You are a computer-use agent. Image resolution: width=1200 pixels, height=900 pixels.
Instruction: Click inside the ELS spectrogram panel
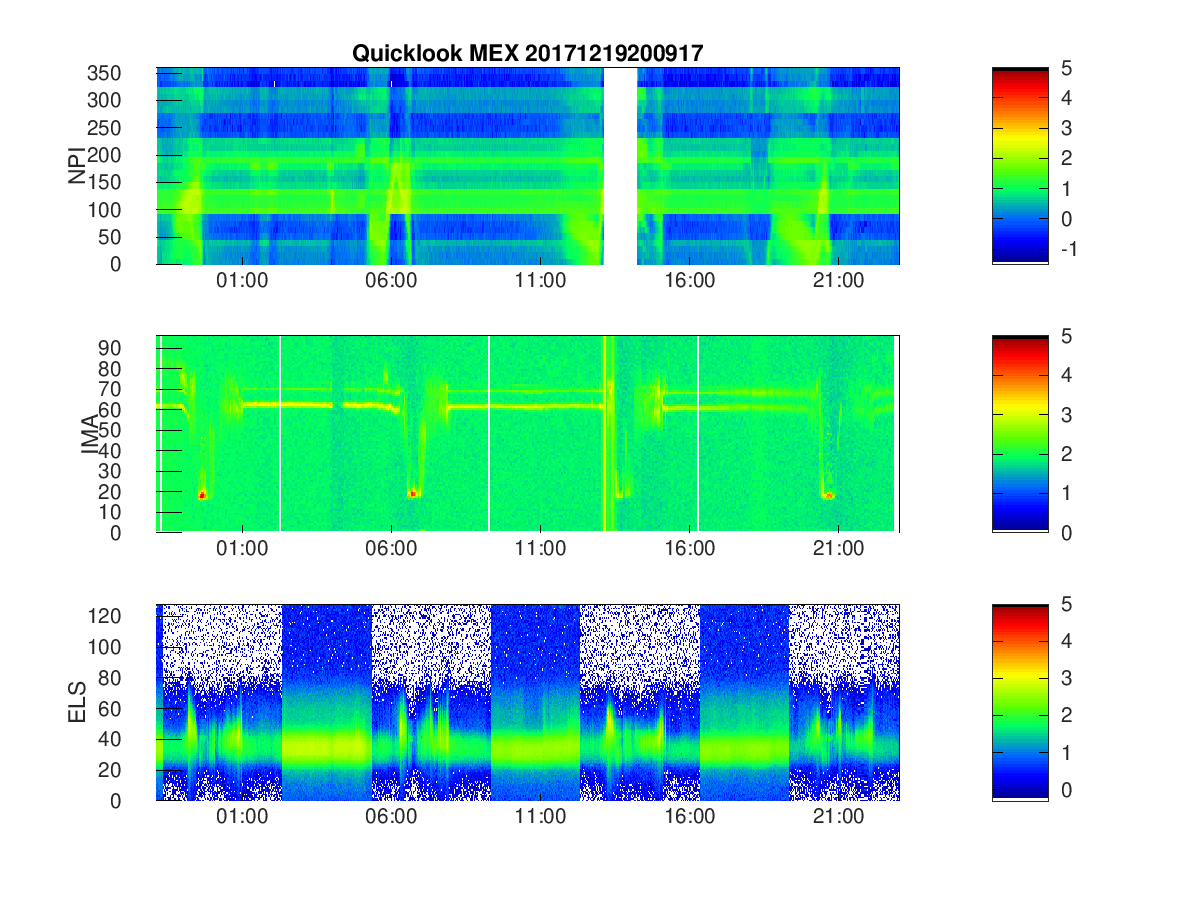528,702
